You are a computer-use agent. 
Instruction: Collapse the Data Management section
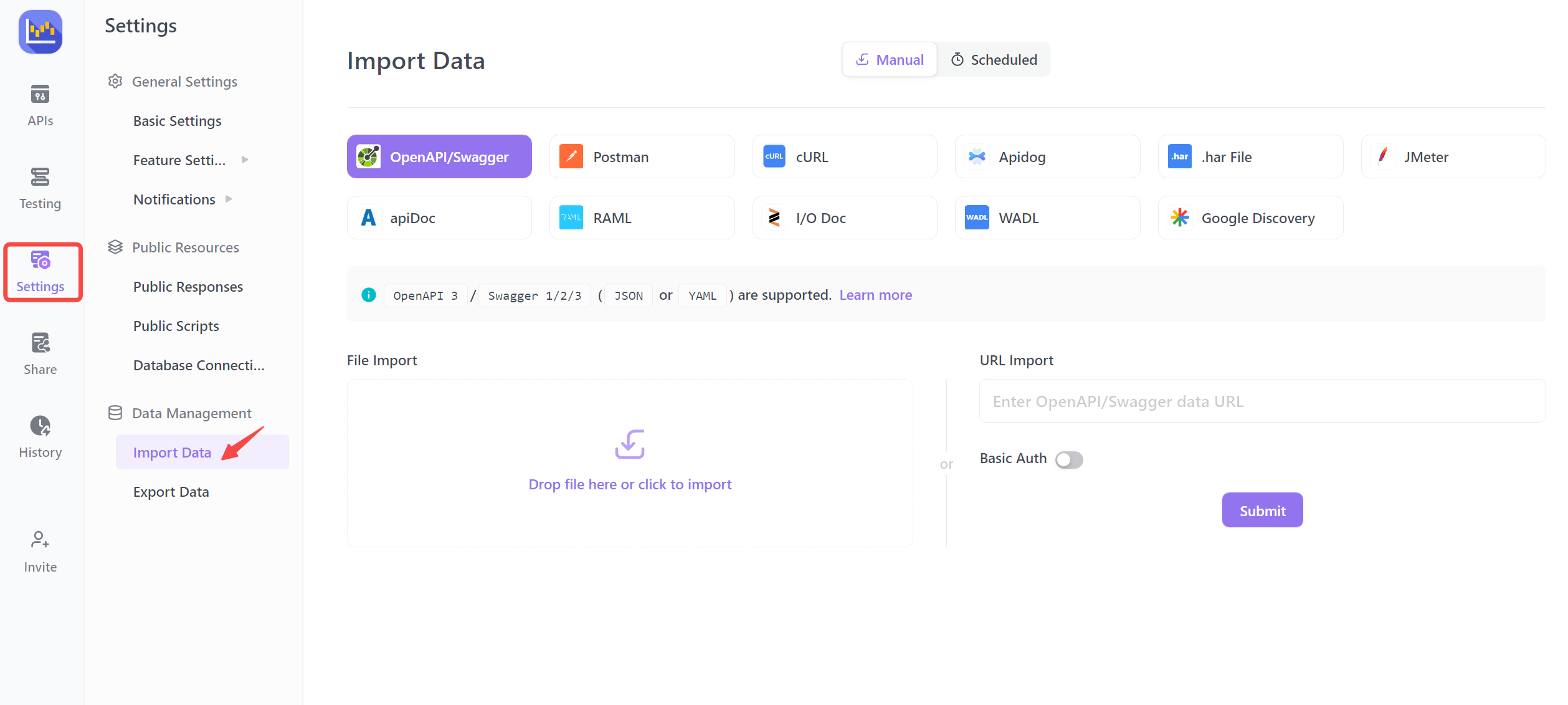(191, 413)
